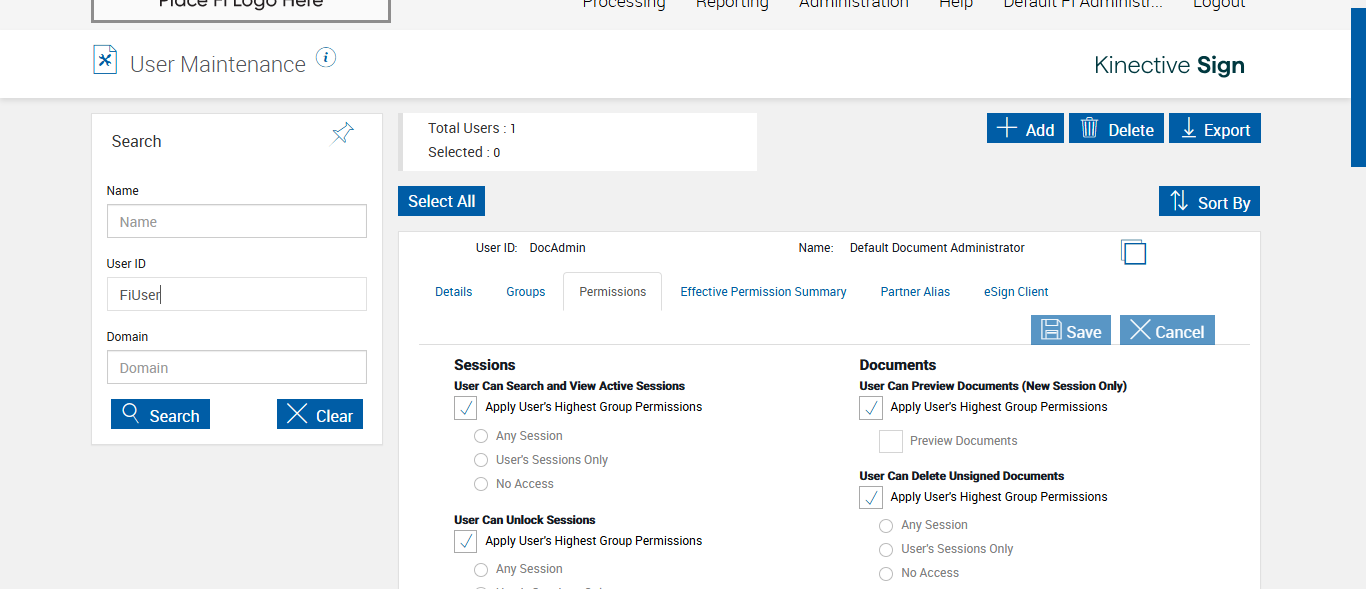Screen dimensions: 1366x589
Task: Clear the search fields
Action: pyautogui.click(x=319, y=415)
